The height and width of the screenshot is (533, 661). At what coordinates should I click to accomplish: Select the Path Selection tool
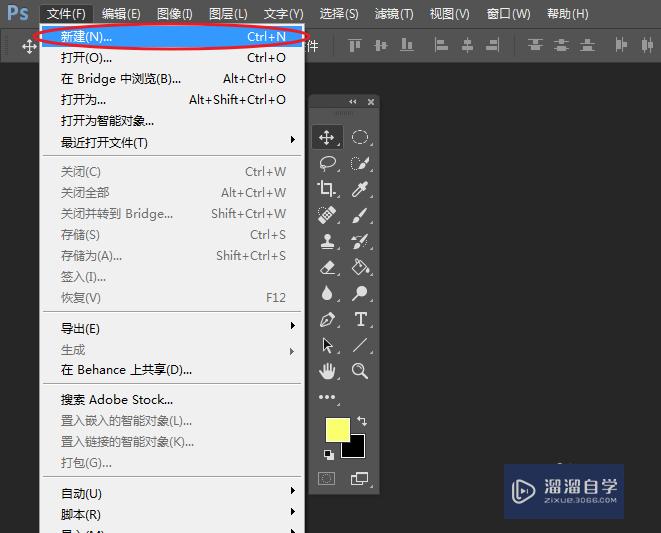click(x=327, y=345)
